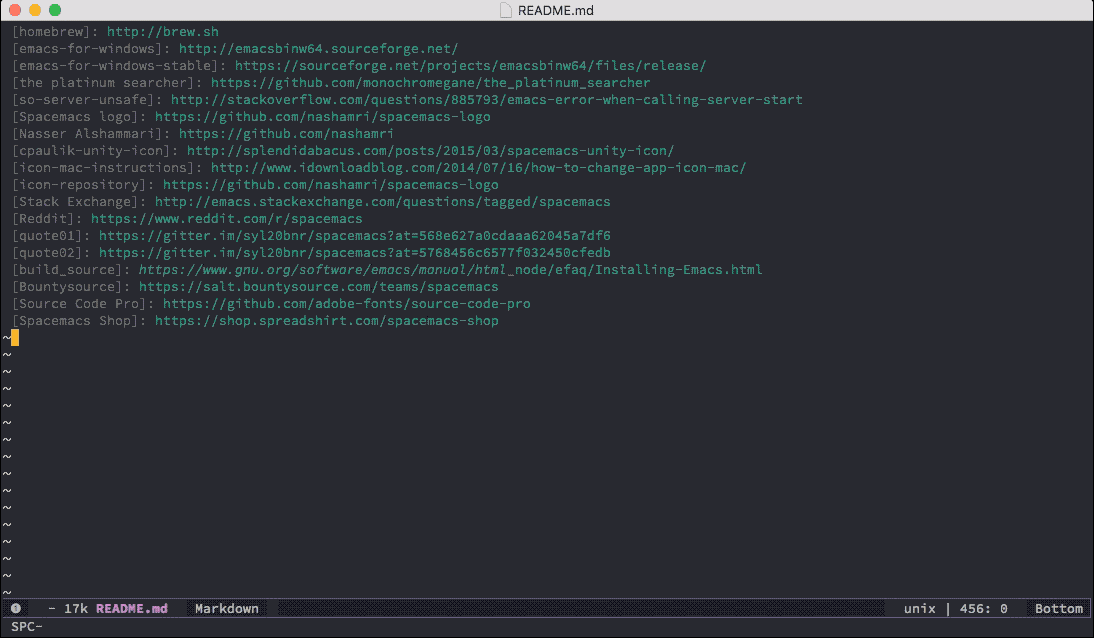The image size is (1094, 638).
Task: Open the homebrew brew.sh link
Action: point(162,31)
